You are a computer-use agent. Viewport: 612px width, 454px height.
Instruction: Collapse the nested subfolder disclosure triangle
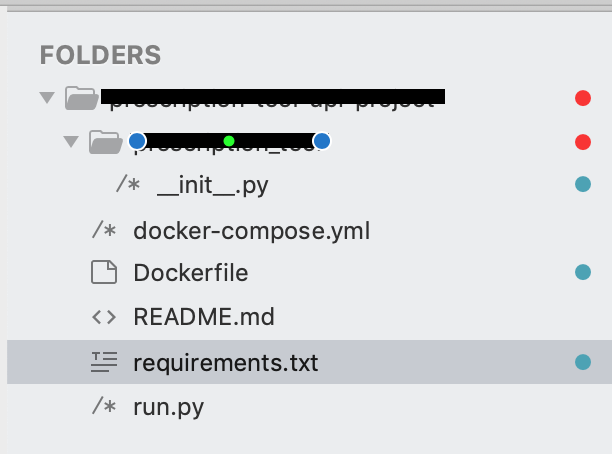tap(70, 142)
